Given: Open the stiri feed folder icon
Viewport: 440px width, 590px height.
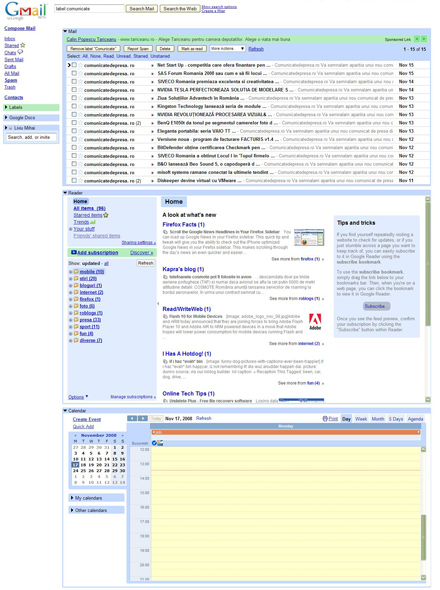Looking at the screenshot, I should coord(76,278).
